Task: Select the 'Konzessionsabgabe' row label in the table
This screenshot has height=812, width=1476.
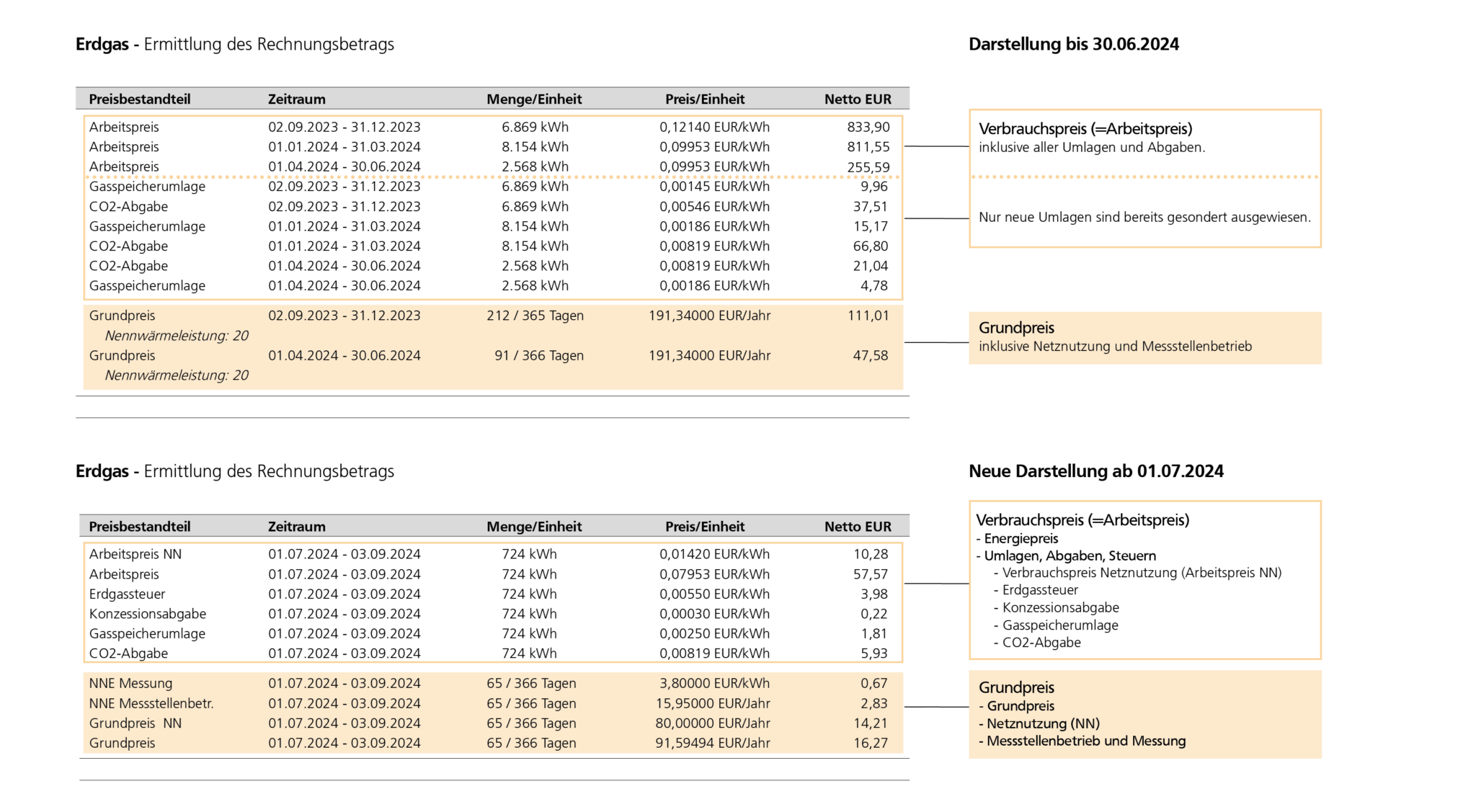Action: [147, 615]
